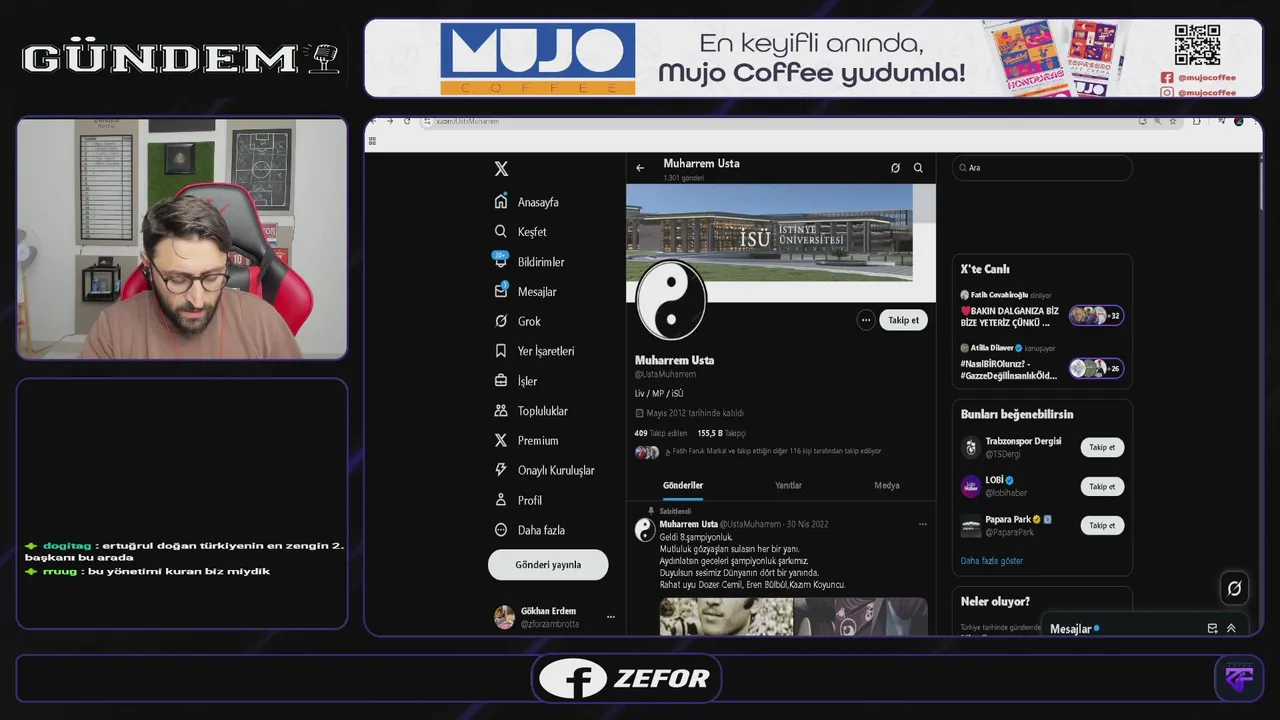This screenshot has height=720, width=1280.
Task: Open Yer İşaretleri bookmarks
Action: pyautogui.click(x=535, y=351)
